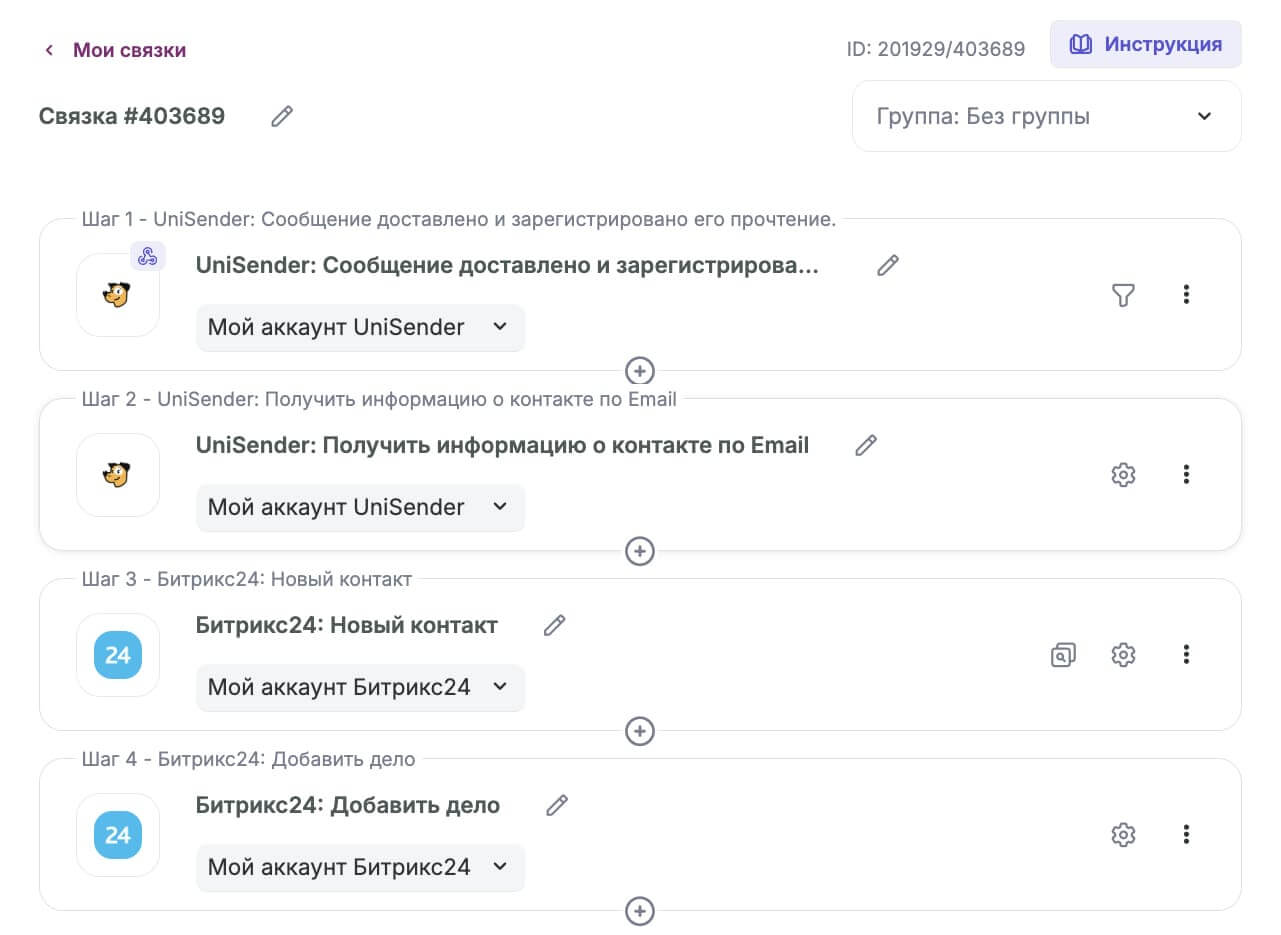The height and width of the screenshot is (935, 1281).
Task: Open the filter funnel for Шаг 1
Action: coord(1123,295)
